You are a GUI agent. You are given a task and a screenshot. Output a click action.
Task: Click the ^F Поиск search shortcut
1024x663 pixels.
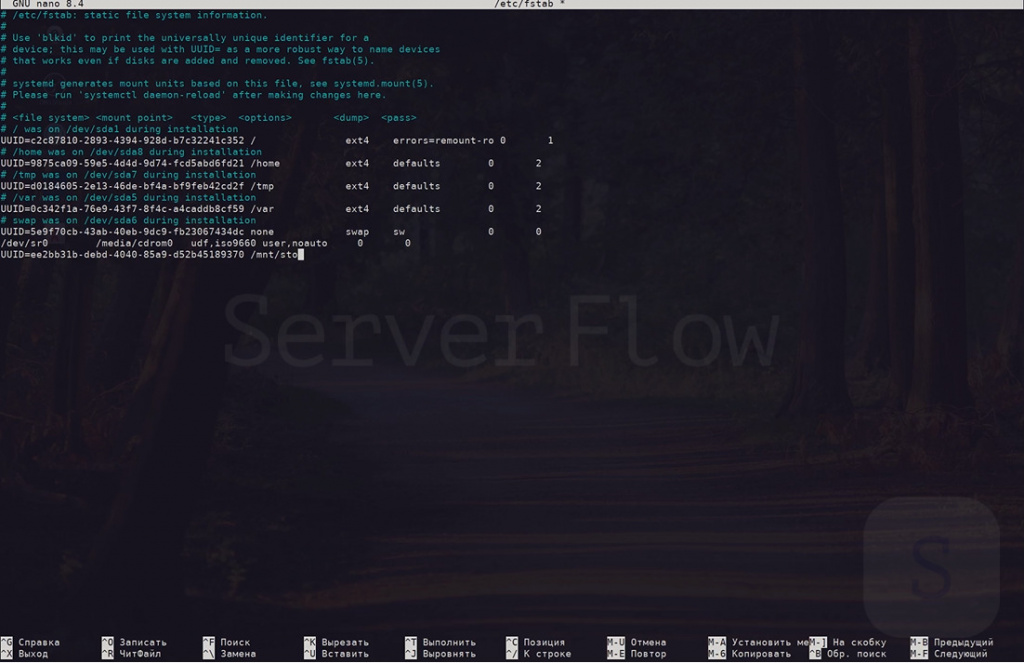click(x=226, y=642)
